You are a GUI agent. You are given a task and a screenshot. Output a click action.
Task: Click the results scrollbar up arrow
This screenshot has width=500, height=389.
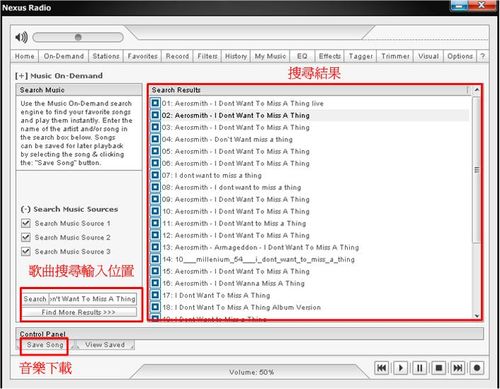pyautogui.click(x=477, y=90)
